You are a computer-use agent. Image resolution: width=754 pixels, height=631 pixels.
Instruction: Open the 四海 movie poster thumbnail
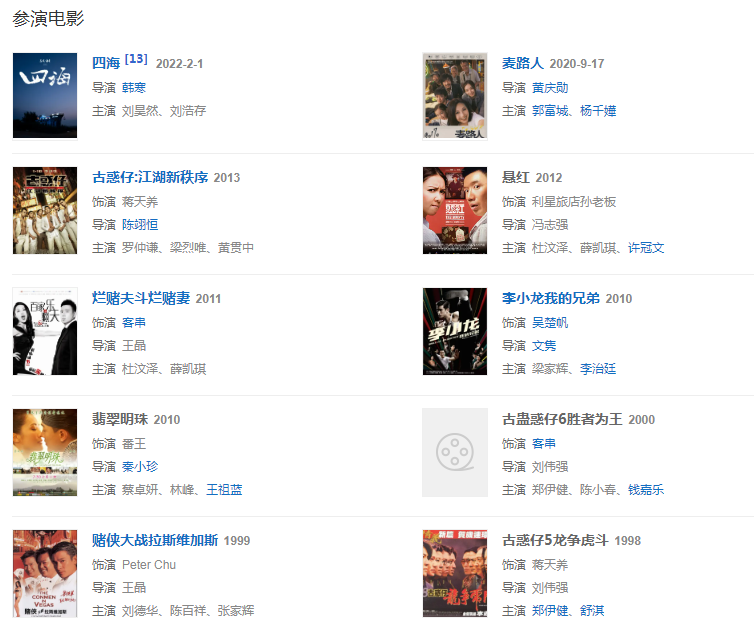click(x=45, y=96)
